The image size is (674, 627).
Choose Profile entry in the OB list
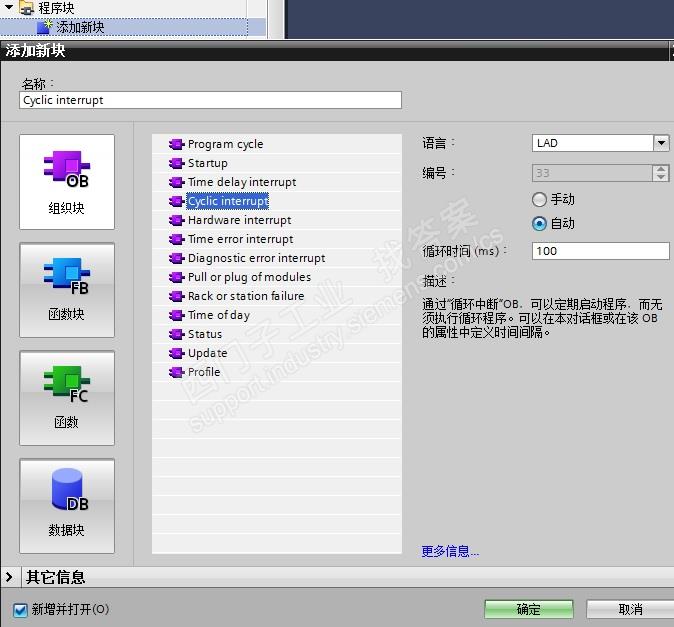point(204,372)
